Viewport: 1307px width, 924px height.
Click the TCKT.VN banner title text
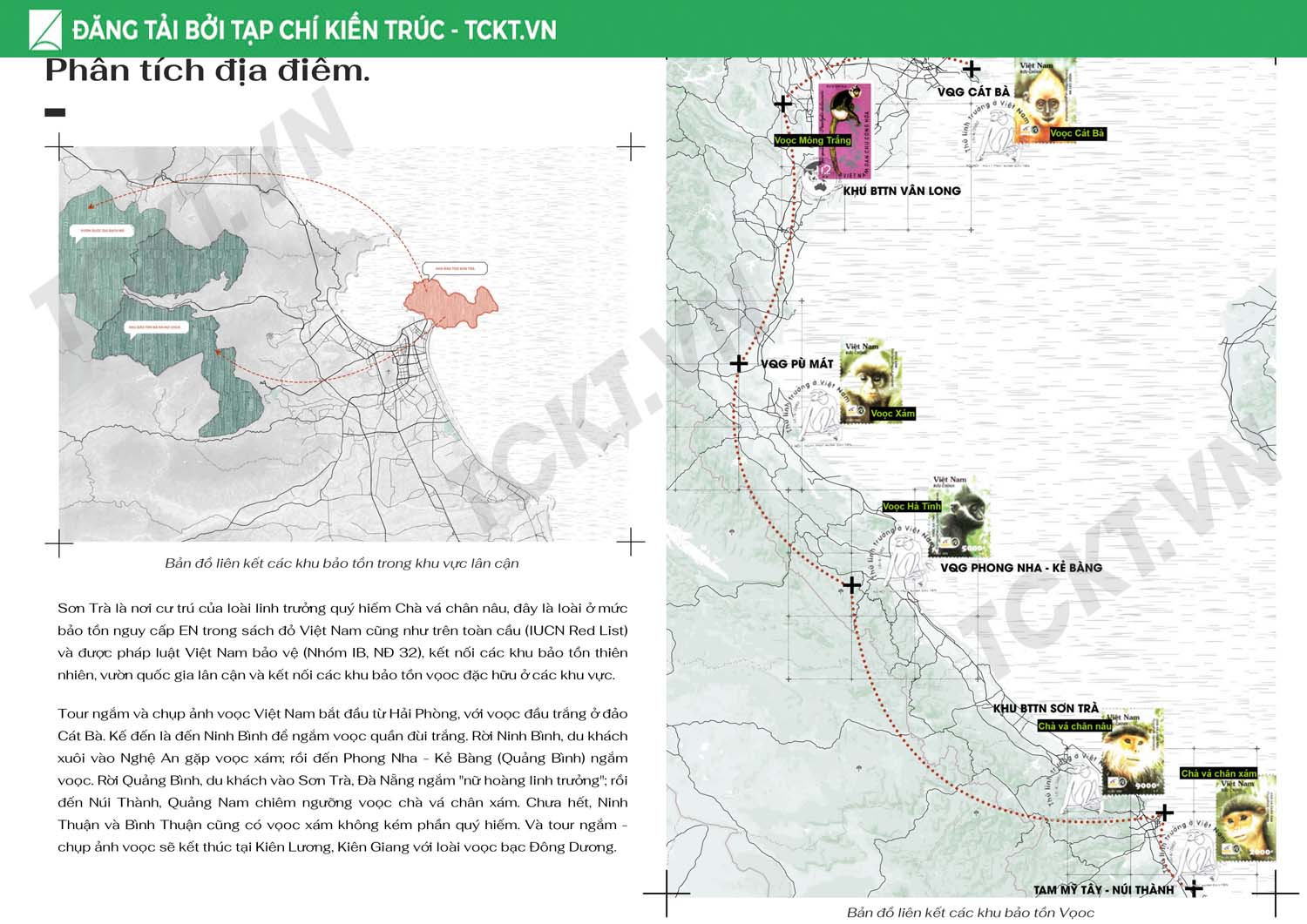point(315,30)
